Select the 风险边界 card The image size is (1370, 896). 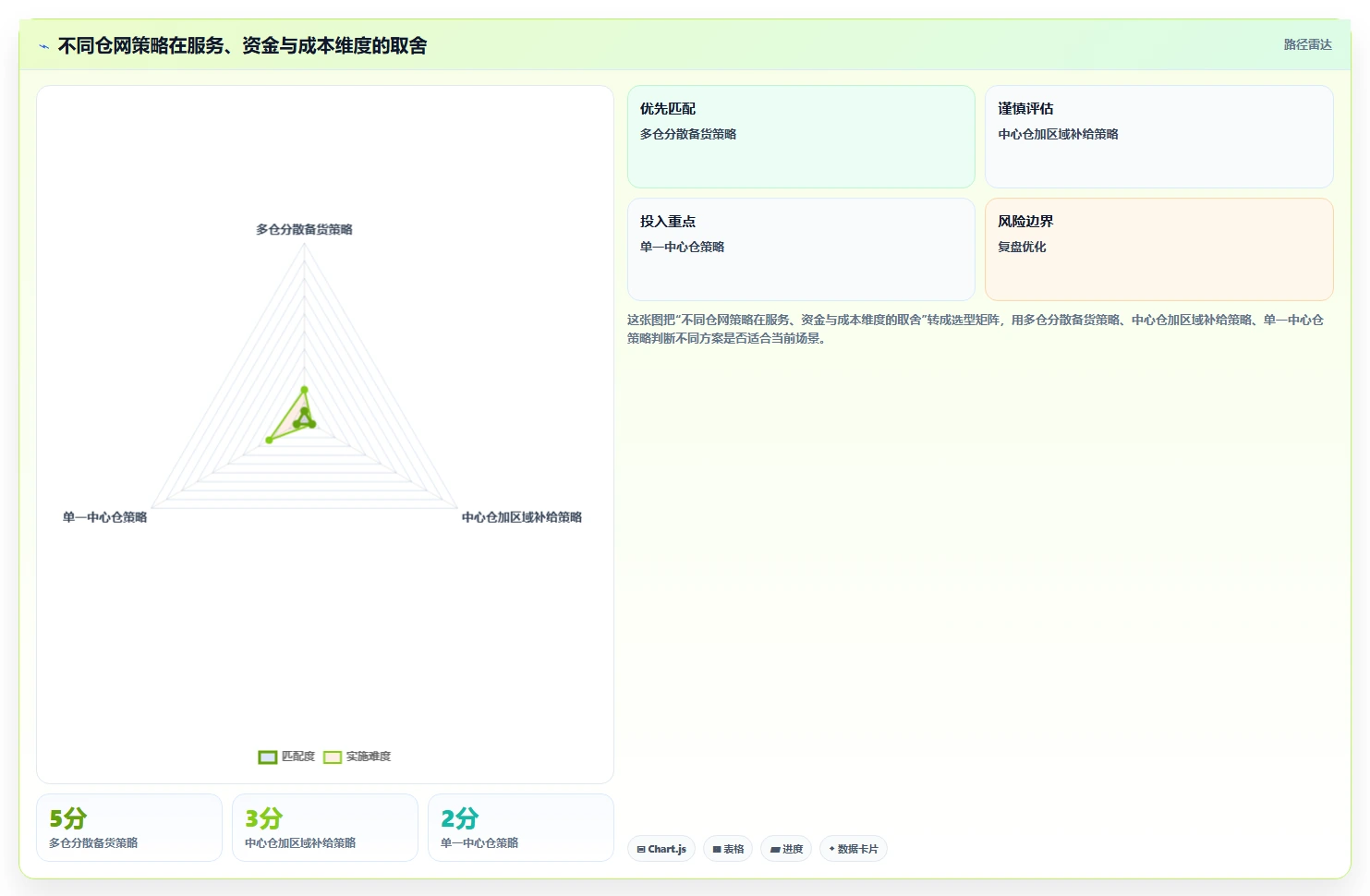[1159, 249]
